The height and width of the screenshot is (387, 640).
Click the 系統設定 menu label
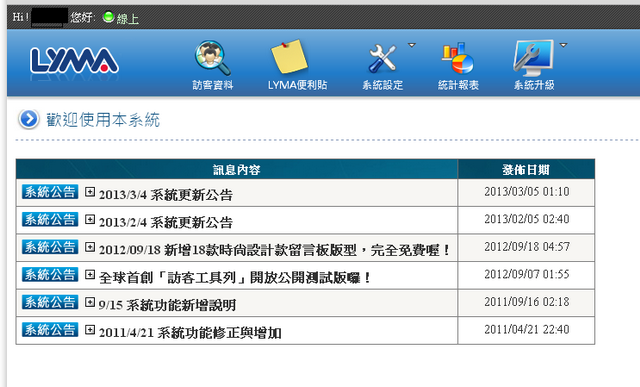(x=382, y=85)
